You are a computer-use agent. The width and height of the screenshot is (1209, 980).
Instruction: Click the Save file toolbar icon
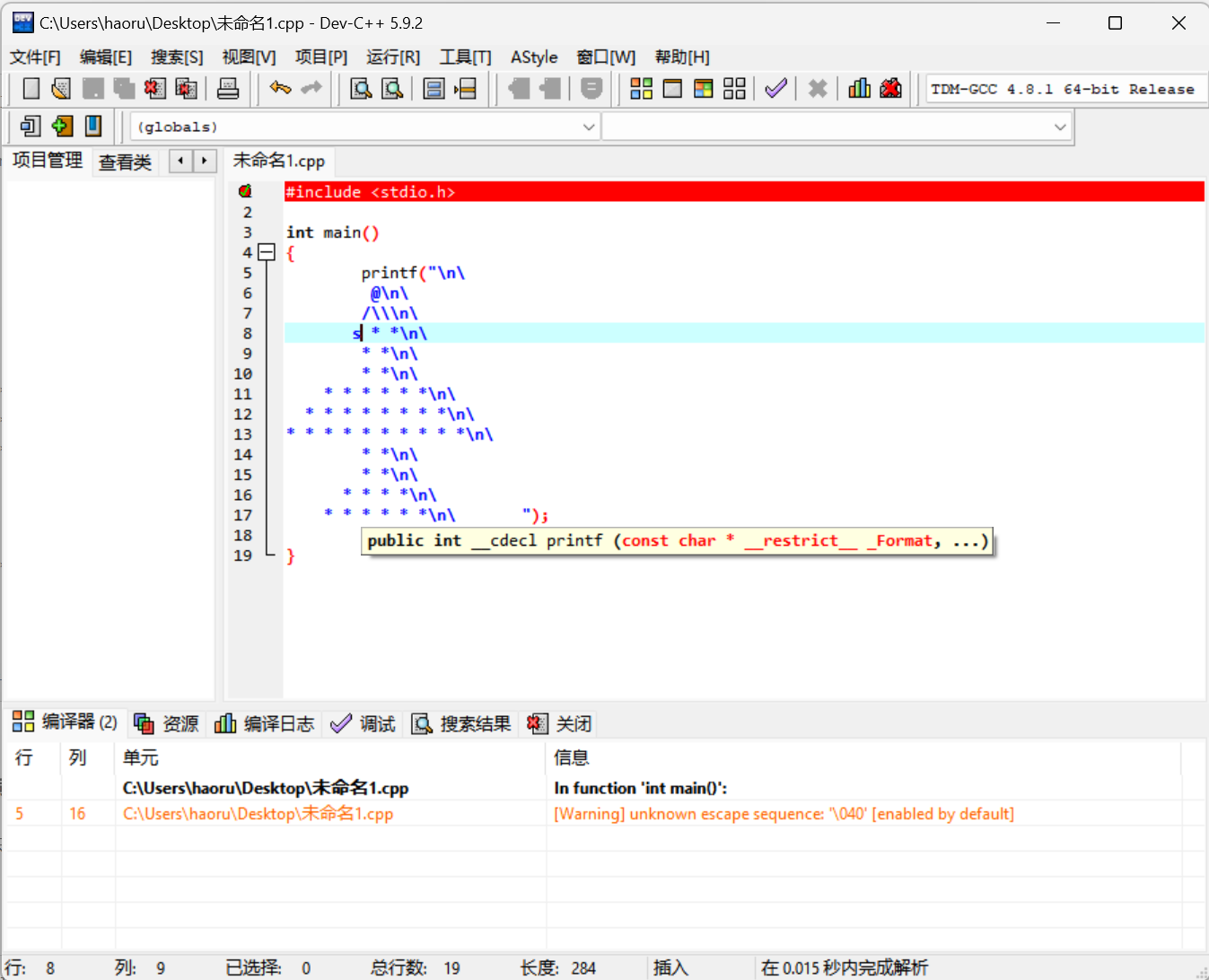pyautogui.click(x=92, y=88)
